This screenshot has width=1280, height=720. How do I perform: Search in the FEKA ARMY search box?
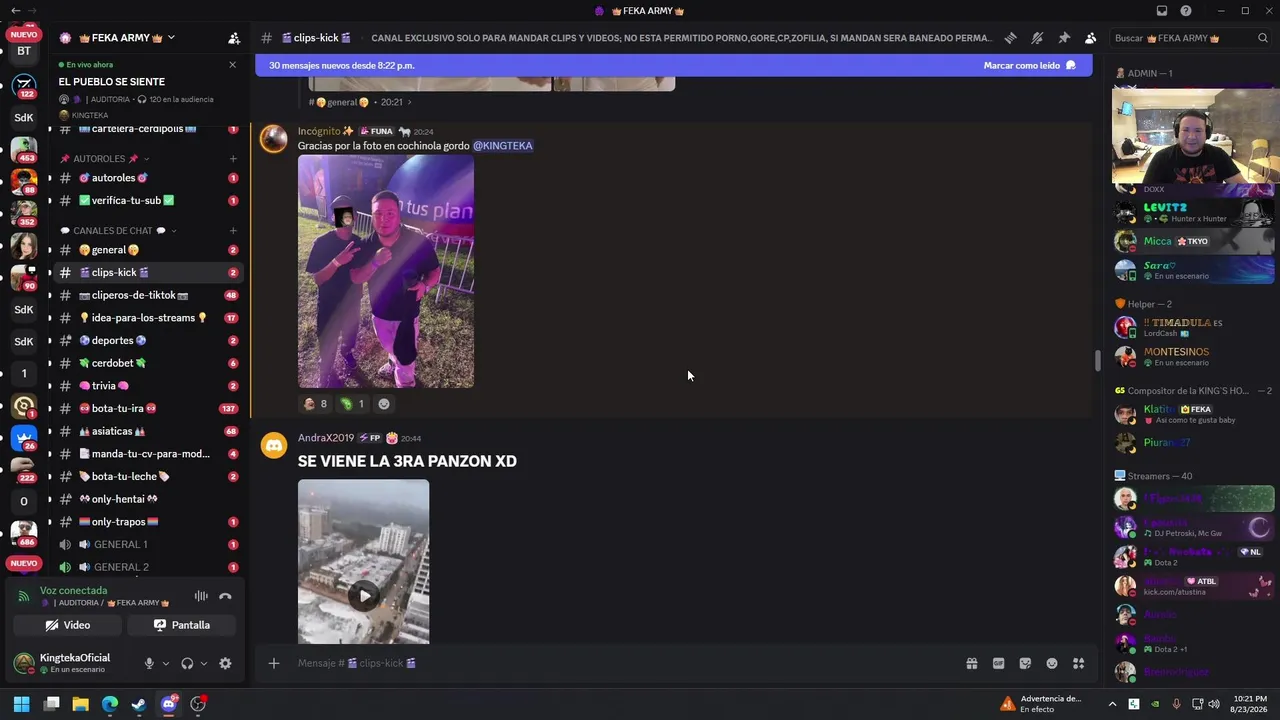point(1190,38)
